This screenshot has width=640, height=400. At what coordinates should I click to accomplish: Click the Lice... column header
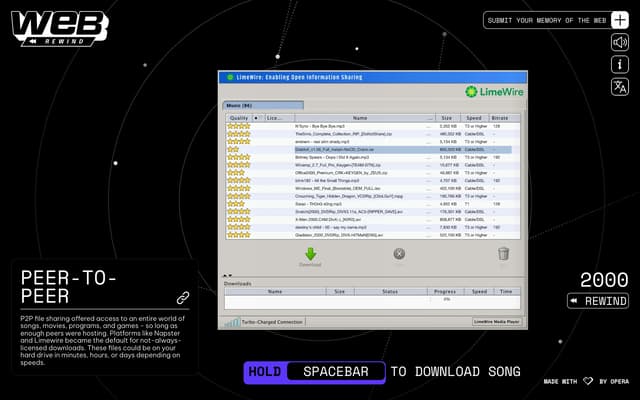[x=279, y=118]
